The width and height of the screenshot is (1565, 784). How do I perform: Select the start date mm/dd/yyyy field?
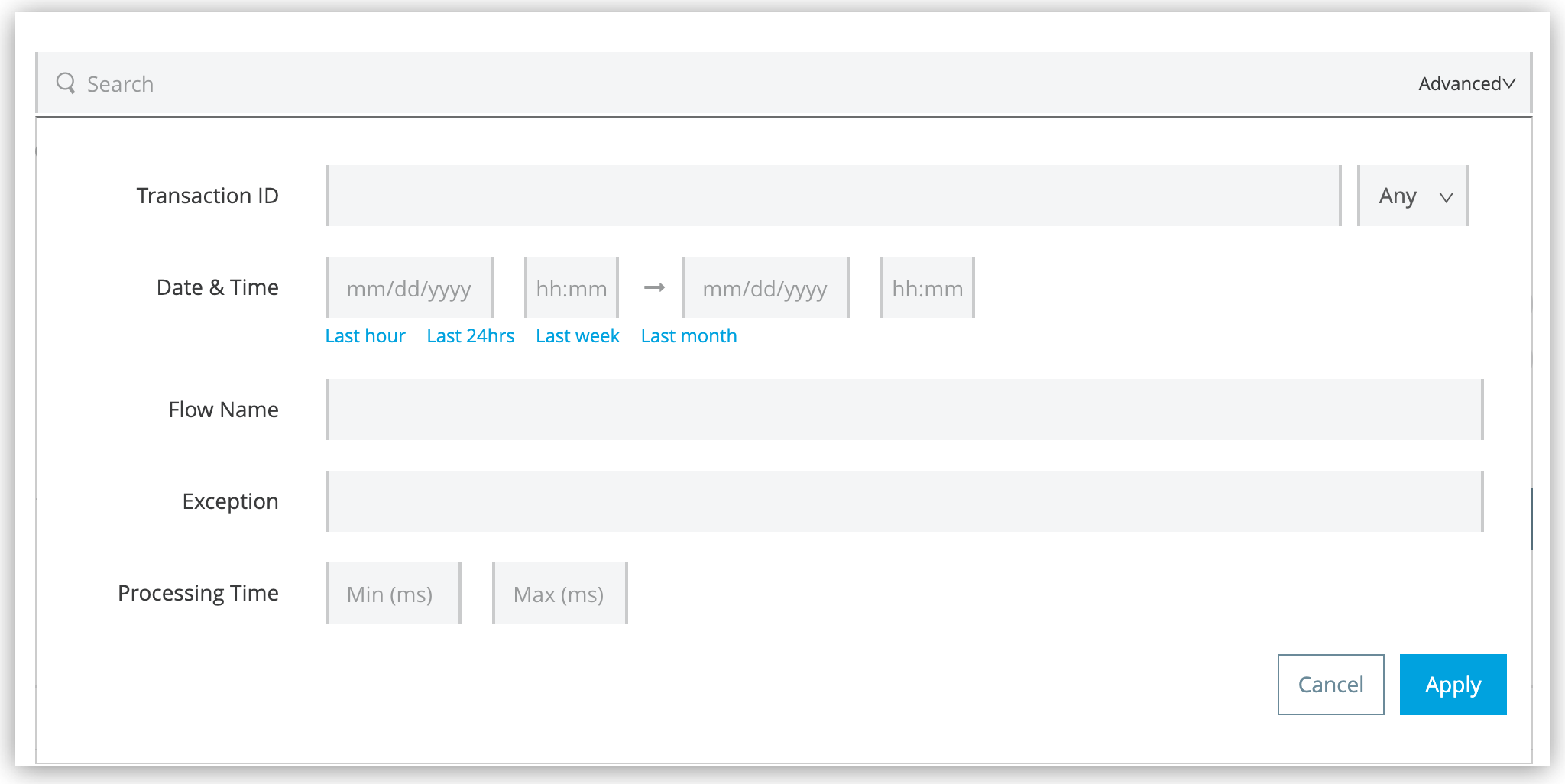click(409, 288)
